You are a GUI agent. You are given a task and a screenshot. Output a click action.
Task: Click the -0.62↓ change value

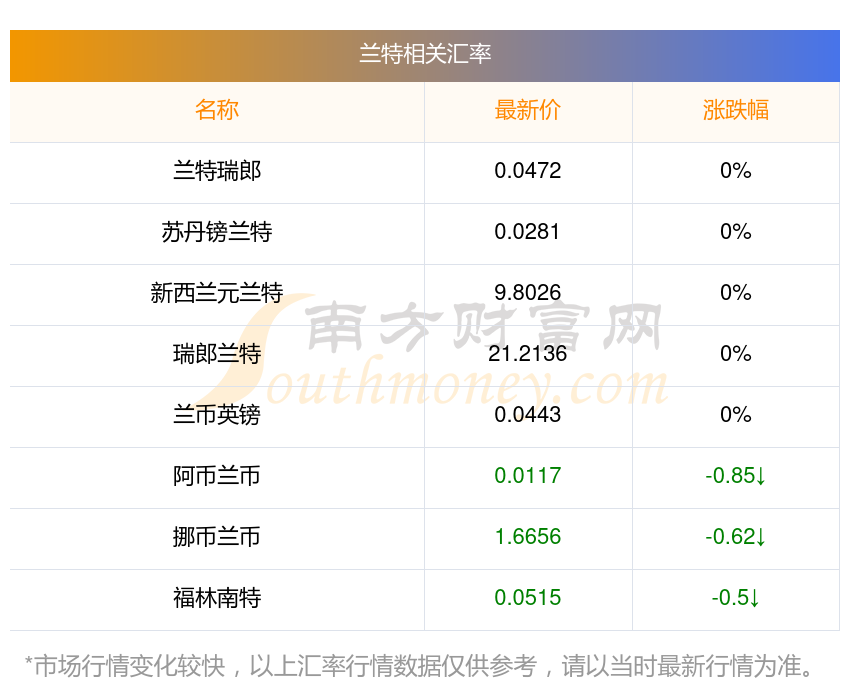(735, 537)
